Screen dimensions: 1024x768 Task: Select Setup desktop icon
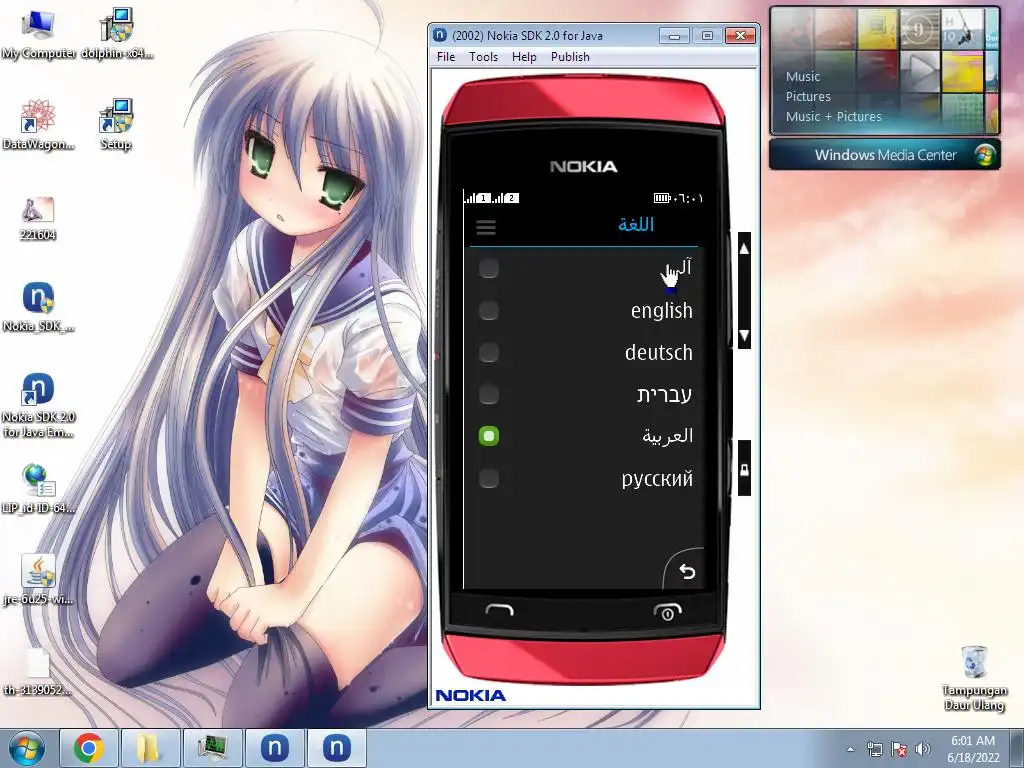pyautogui.click(x=116, y=125)
